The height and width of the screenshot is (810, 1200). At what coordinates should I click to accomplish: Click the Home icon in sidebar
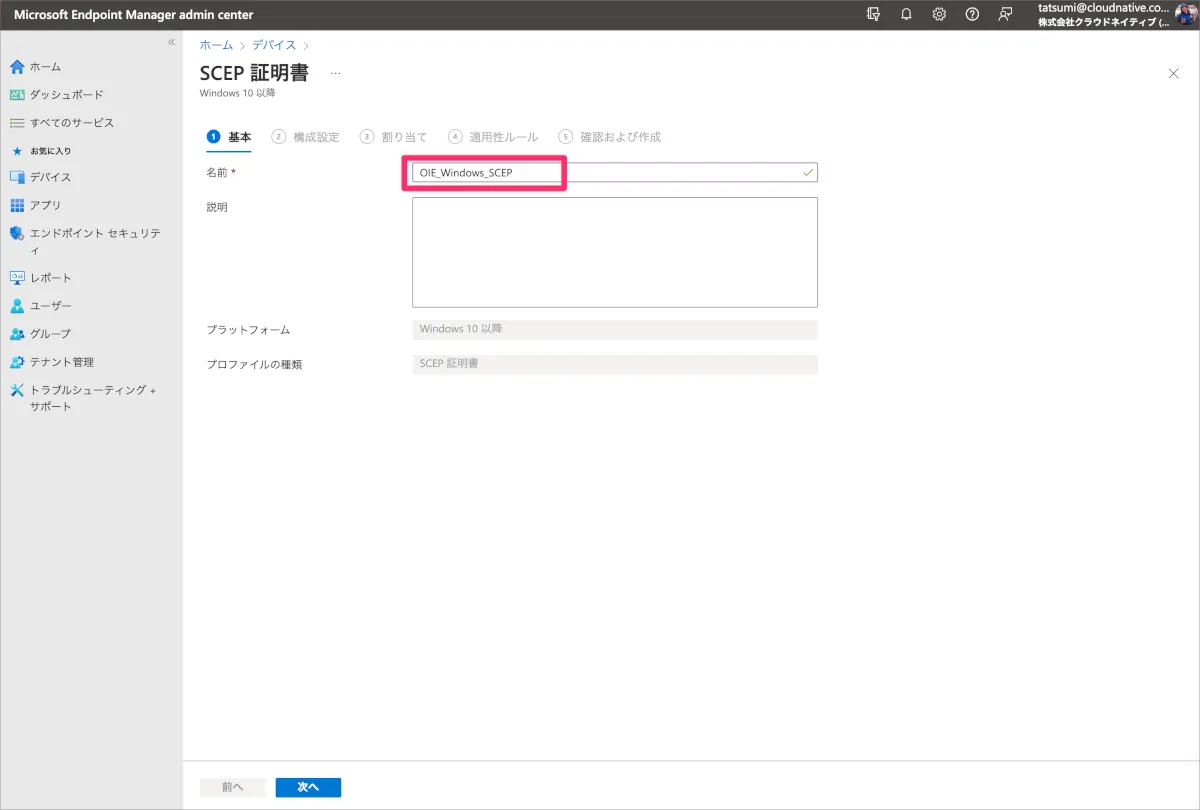pos(16,67)
